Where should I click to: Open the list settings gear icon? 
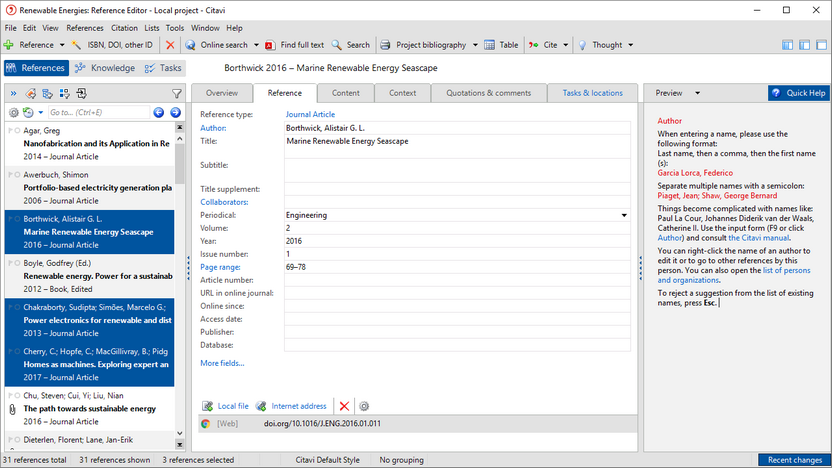(14, 112)
